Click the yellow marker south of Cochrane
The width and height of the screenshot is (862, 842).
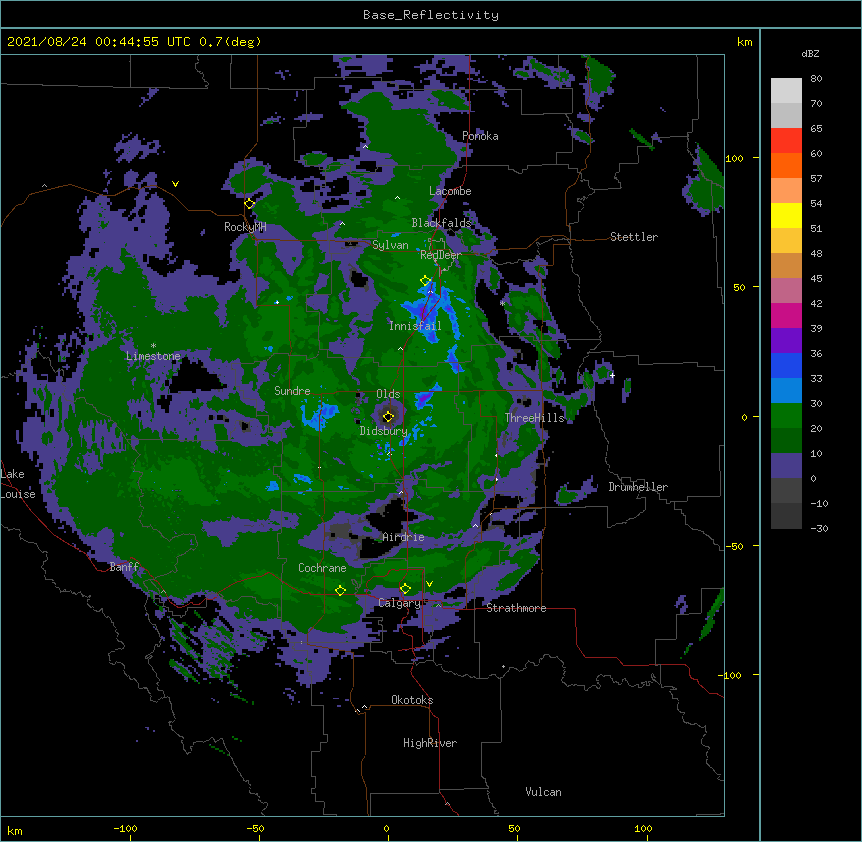(x=340, y=590)
